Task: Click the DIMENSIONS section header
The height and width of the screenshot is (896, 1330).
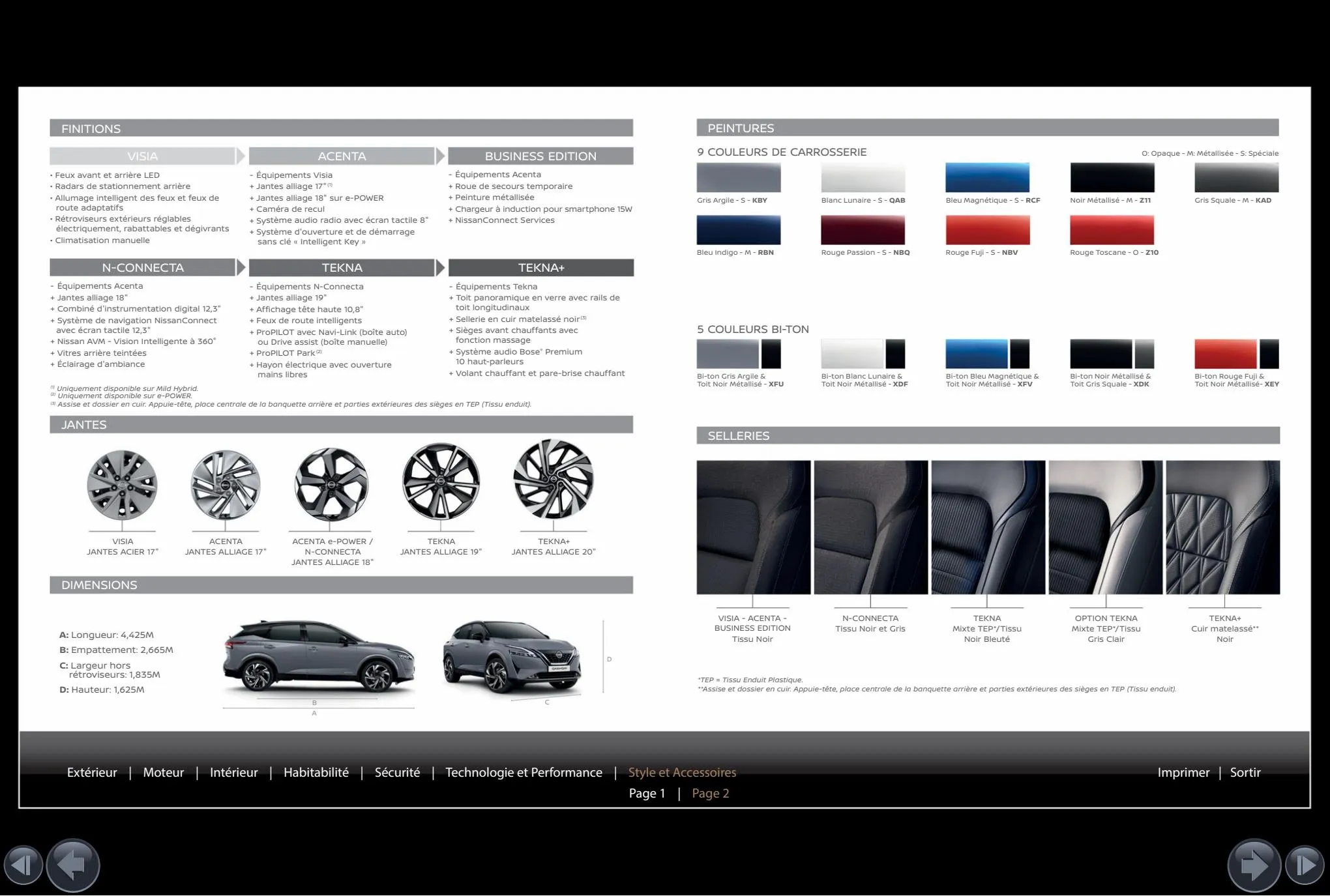Action: (341, 585)
